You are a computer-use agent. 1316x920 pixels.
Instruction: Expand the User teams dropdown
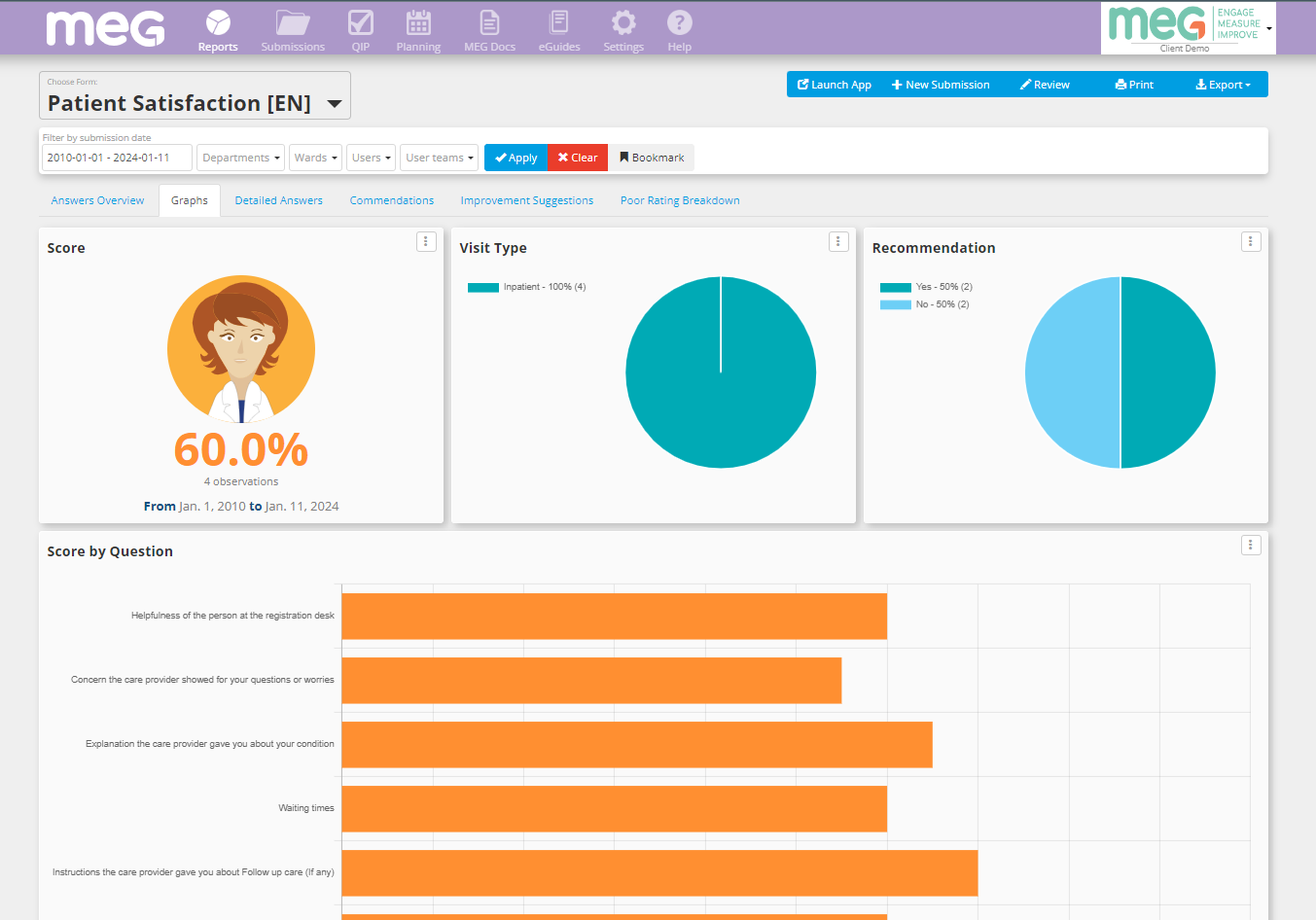tap(439, 157)
